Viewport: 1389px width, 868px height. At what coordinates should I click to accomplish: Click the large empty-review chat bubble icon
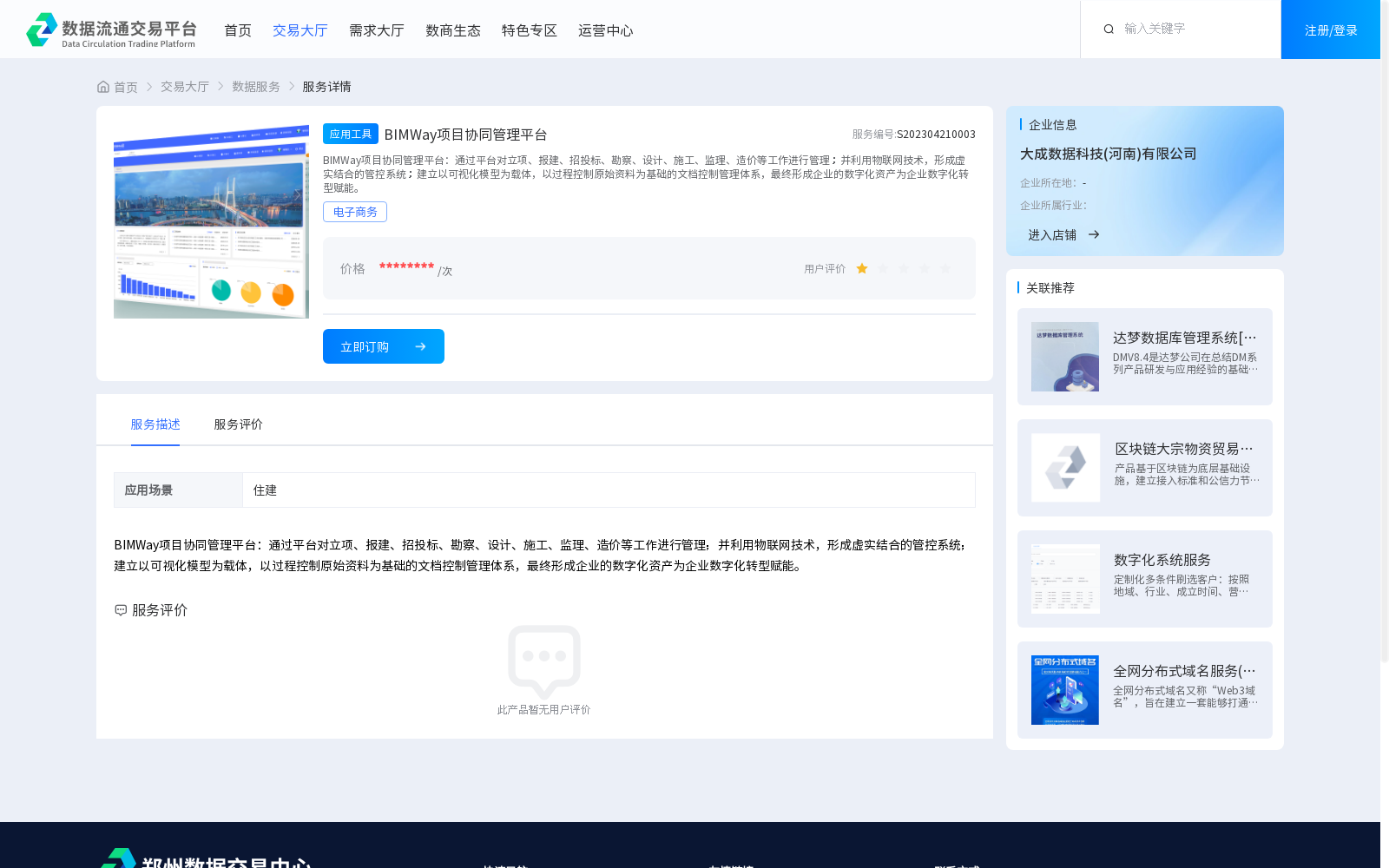[x=544, y=661]
